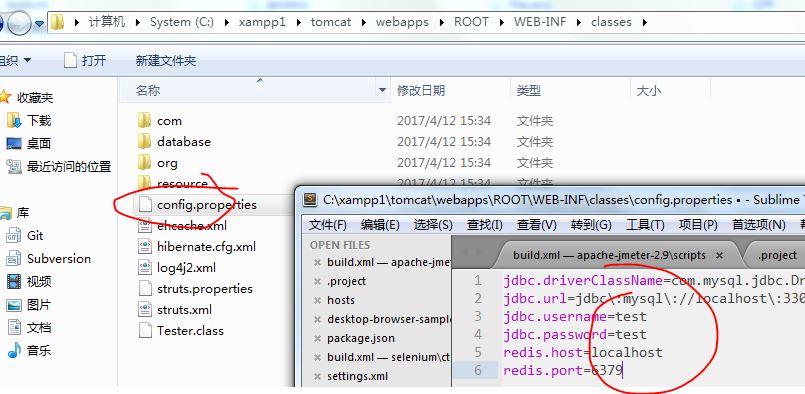This screenshot has height=394, width=805.
Task: Click line 6 redis.port in editor
Action: tap(563, 370)
